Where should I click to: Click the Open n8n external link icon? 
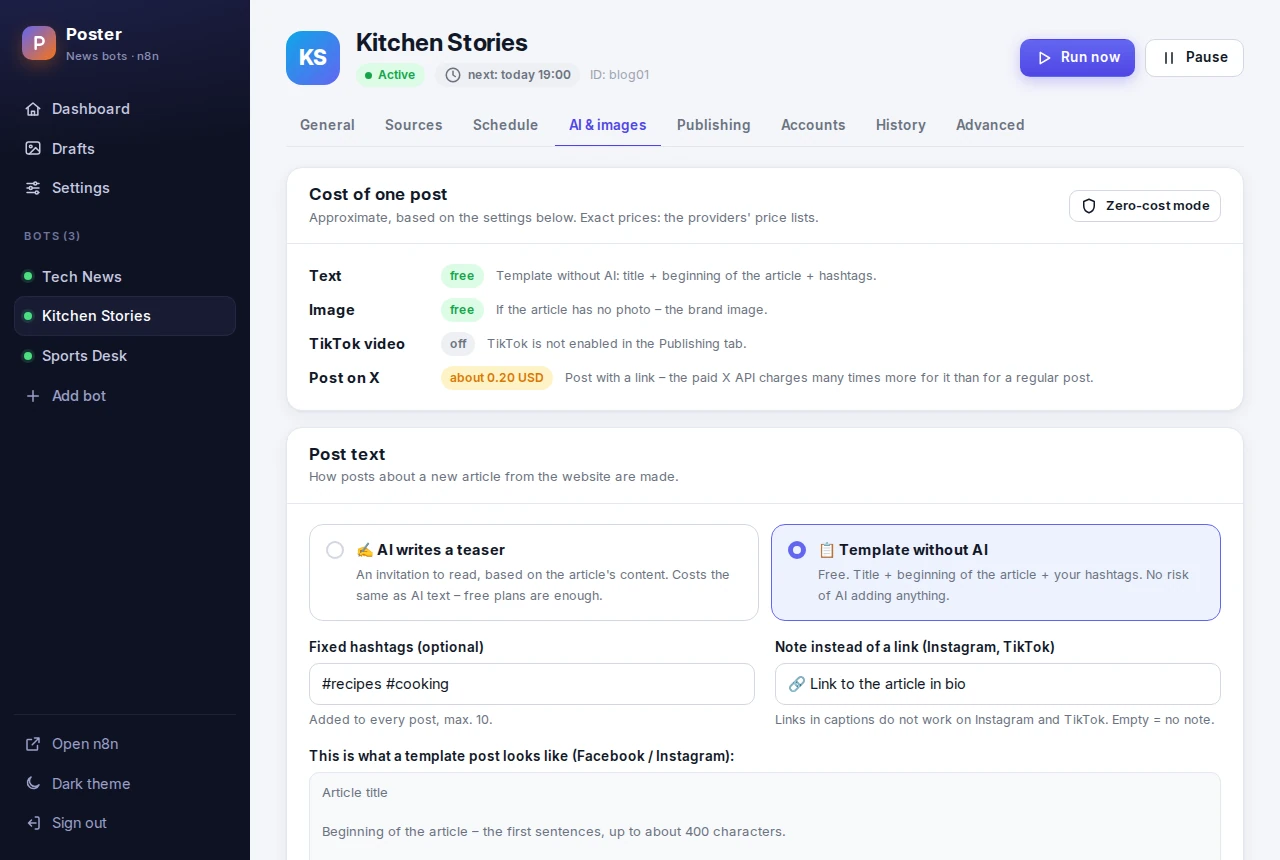tap(33, 744)
